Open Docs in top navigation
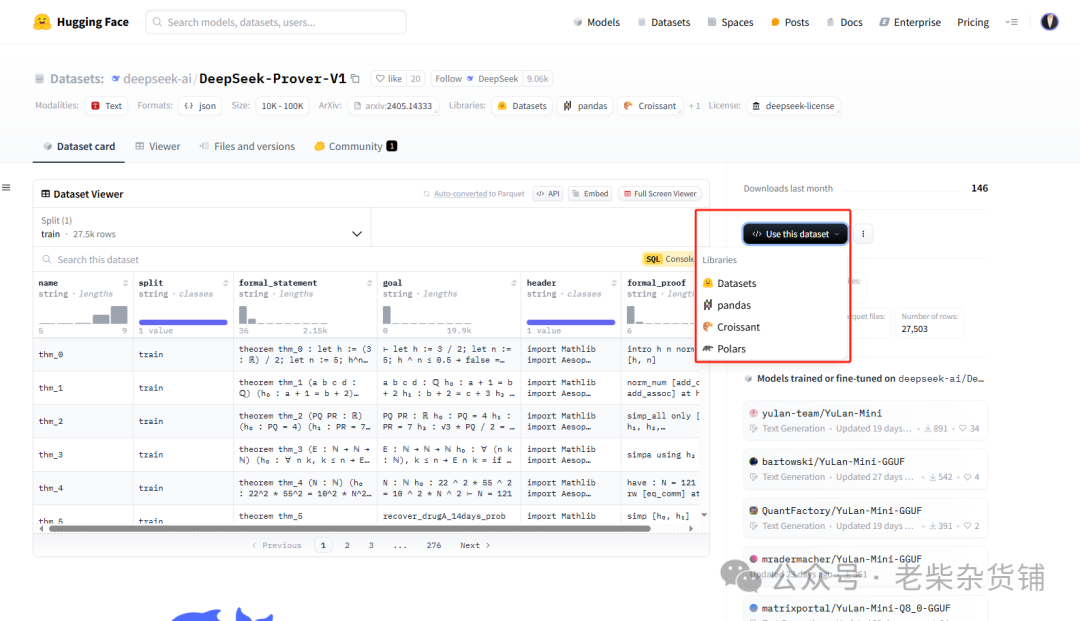This screenshot has width=1080, height=621. click(x=844, y=22)
